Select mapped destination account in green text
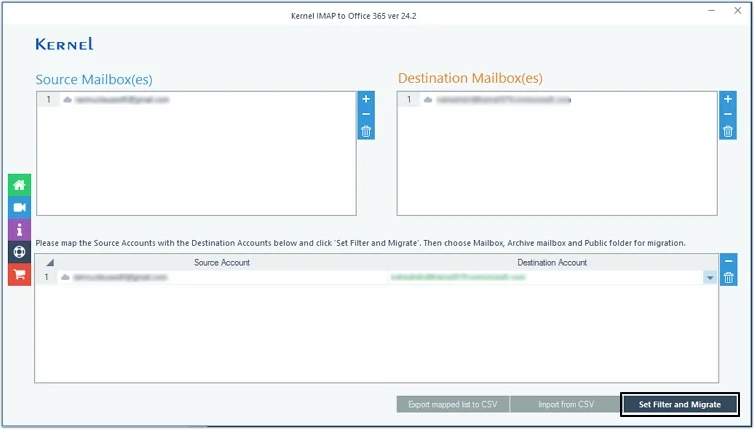Image resolution: width=755 pixels, height=430 pixels. click(458, 277)
